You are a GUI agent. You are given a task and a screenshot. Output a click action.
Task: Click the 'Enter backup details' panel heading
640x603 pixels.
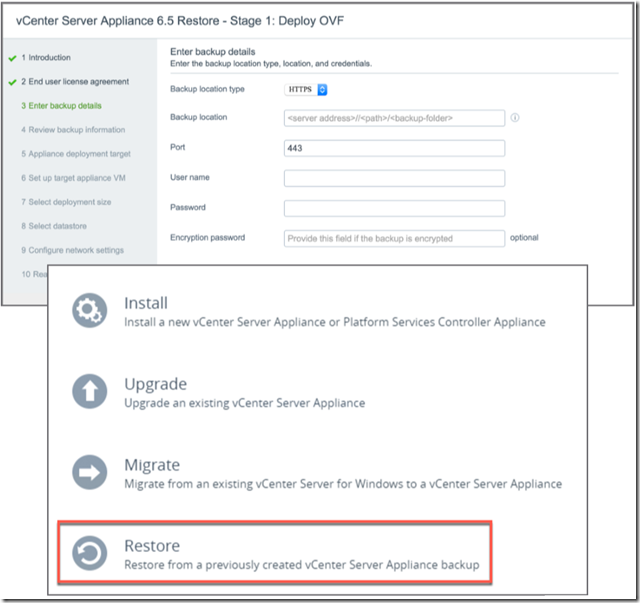pos(213,52)
